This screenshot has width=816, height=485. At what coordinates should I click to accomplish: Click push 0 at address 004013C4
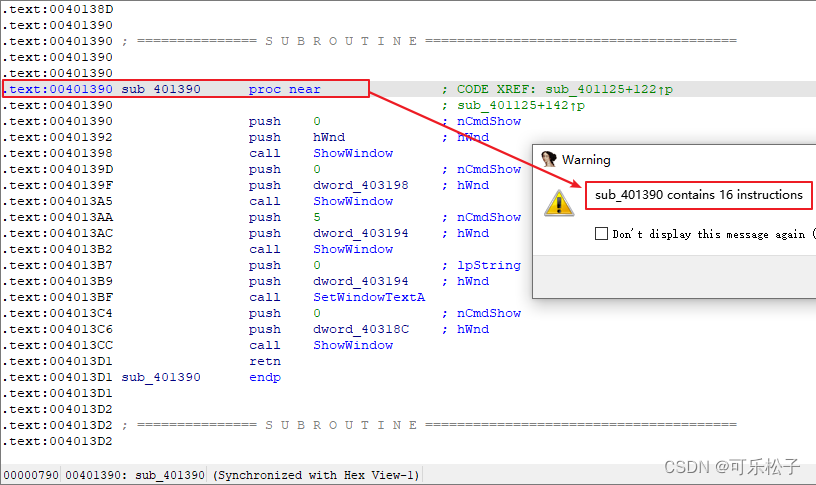(285, 313)
